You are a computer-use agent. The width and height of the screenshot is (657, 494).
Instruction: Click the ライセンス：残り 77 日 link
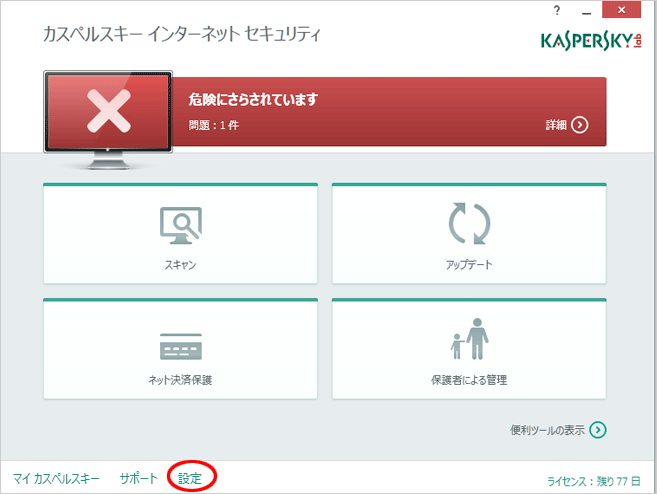click(594, 481)
